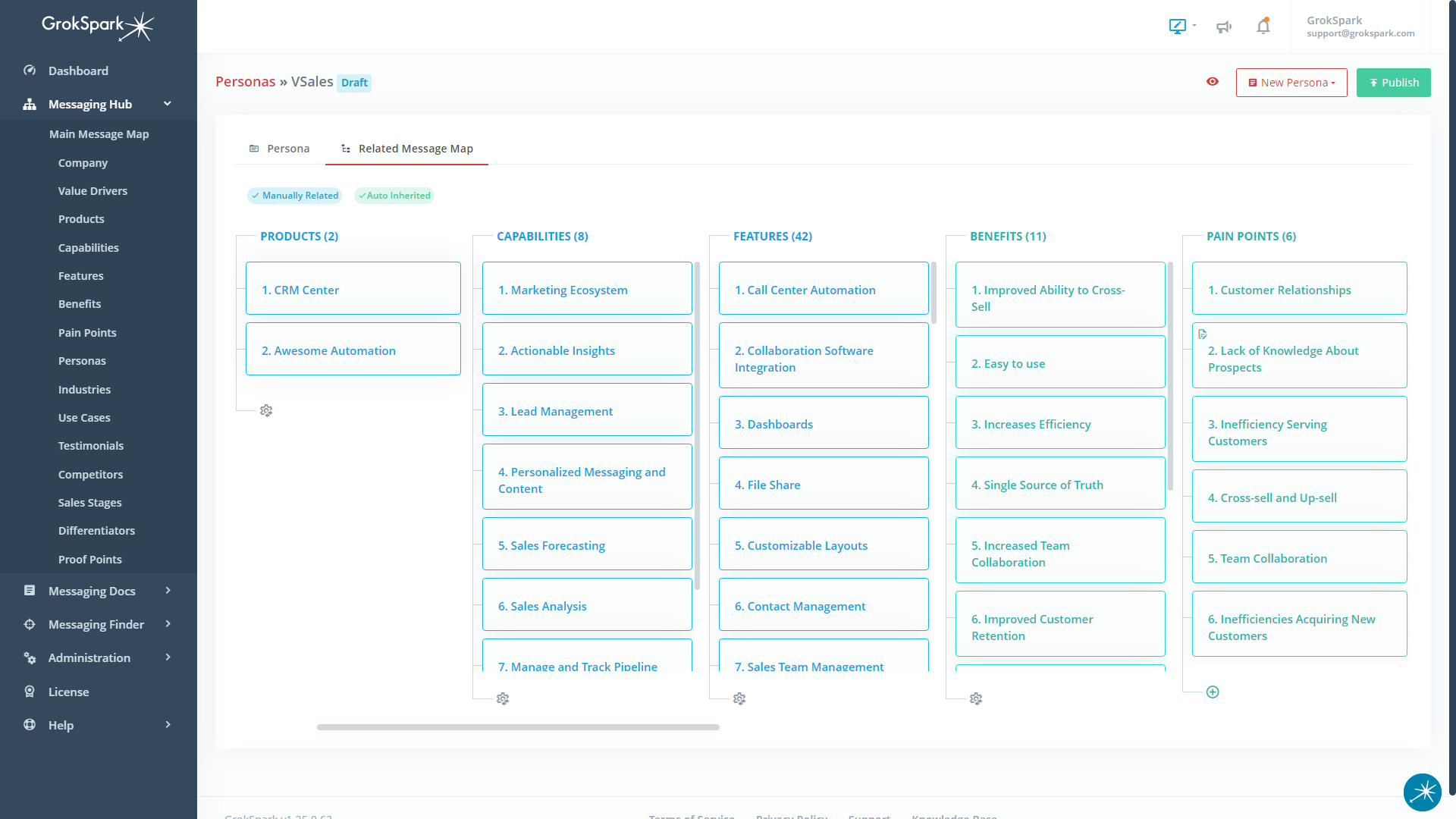
Task: Toggle the red eye preview icon
Action: (1213, 82)
